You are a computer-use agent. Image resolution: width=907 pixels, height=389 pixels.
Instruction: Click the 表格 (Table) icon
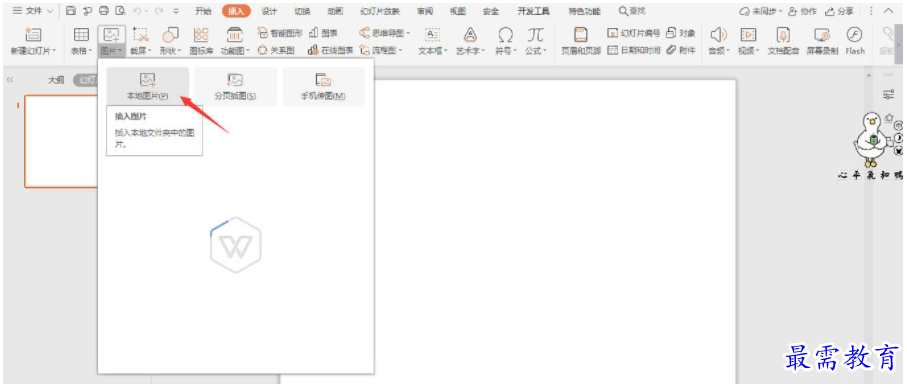[81, 35]
